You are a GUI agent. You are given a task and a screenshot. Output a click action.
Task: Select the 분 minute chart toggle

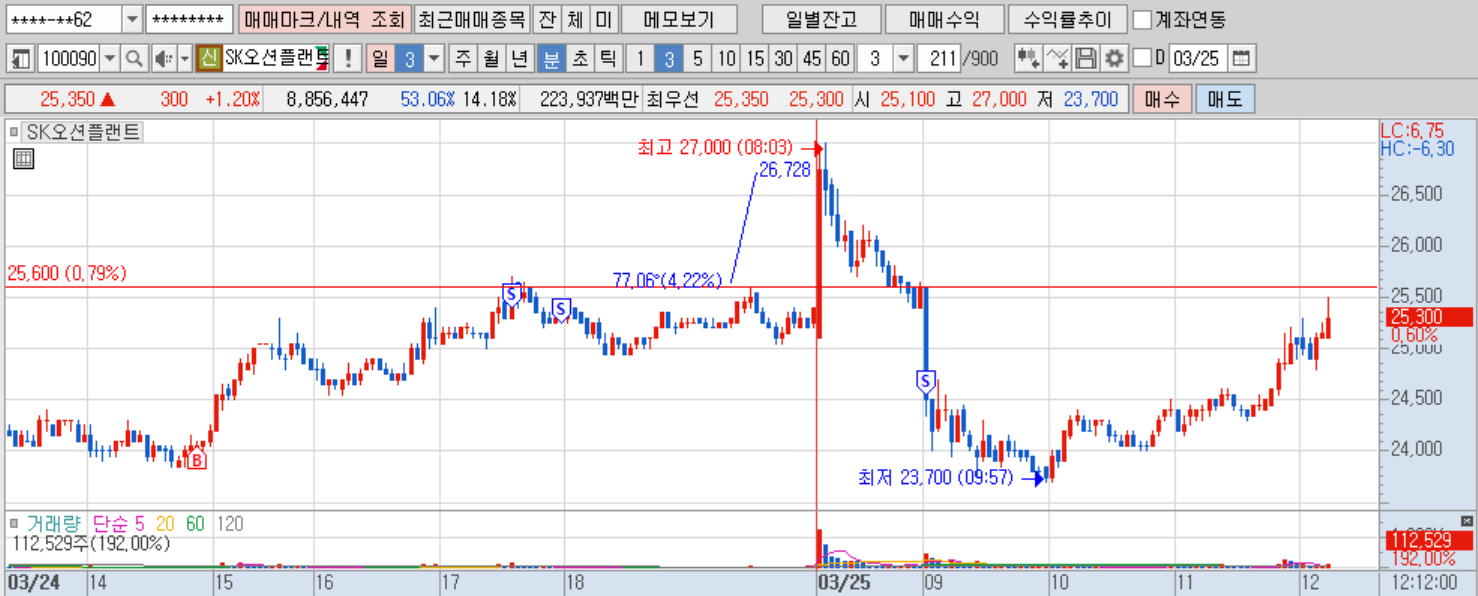[x=550, y=58]
